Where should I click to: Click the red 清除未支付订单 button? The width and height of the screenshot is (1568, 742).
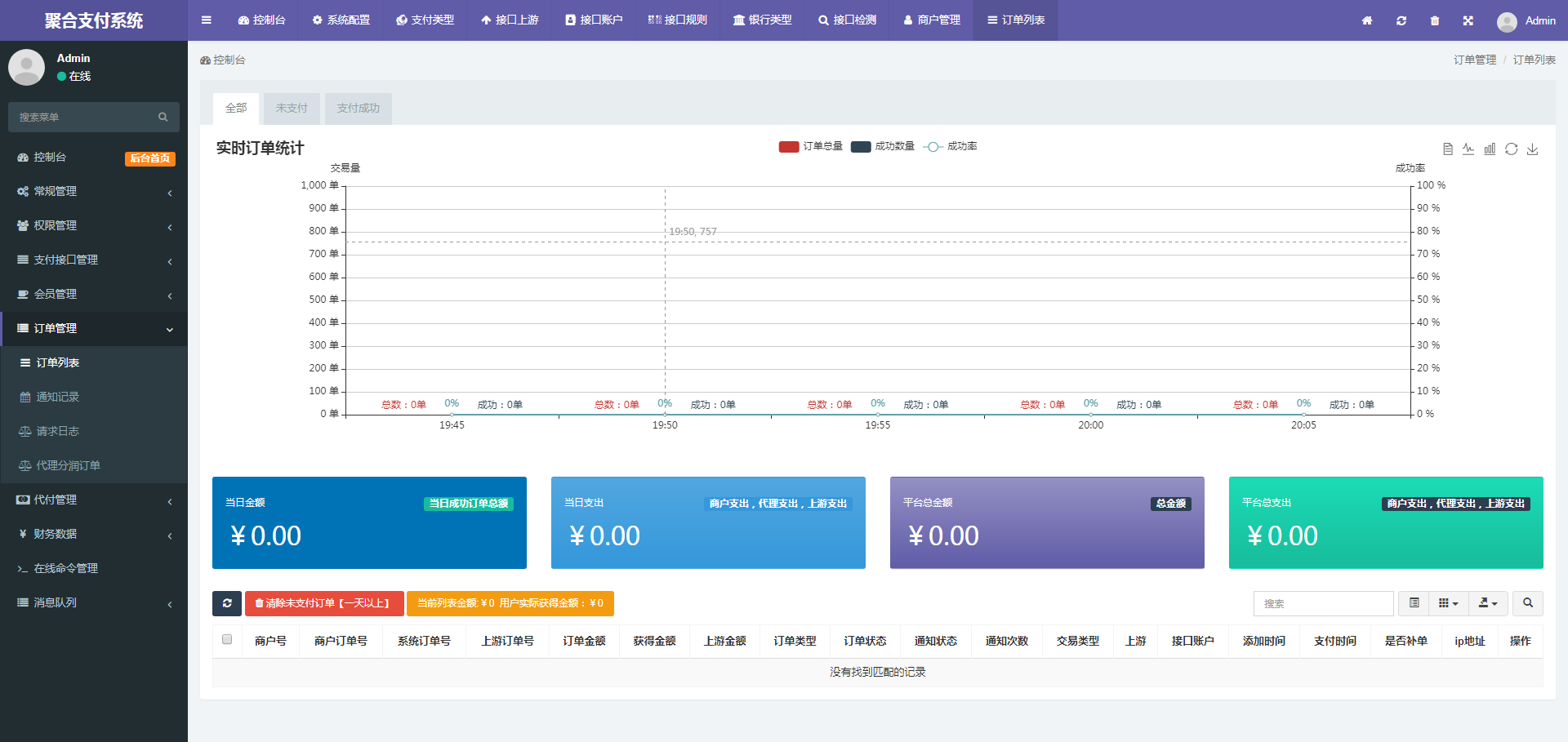tap(323, 603)
